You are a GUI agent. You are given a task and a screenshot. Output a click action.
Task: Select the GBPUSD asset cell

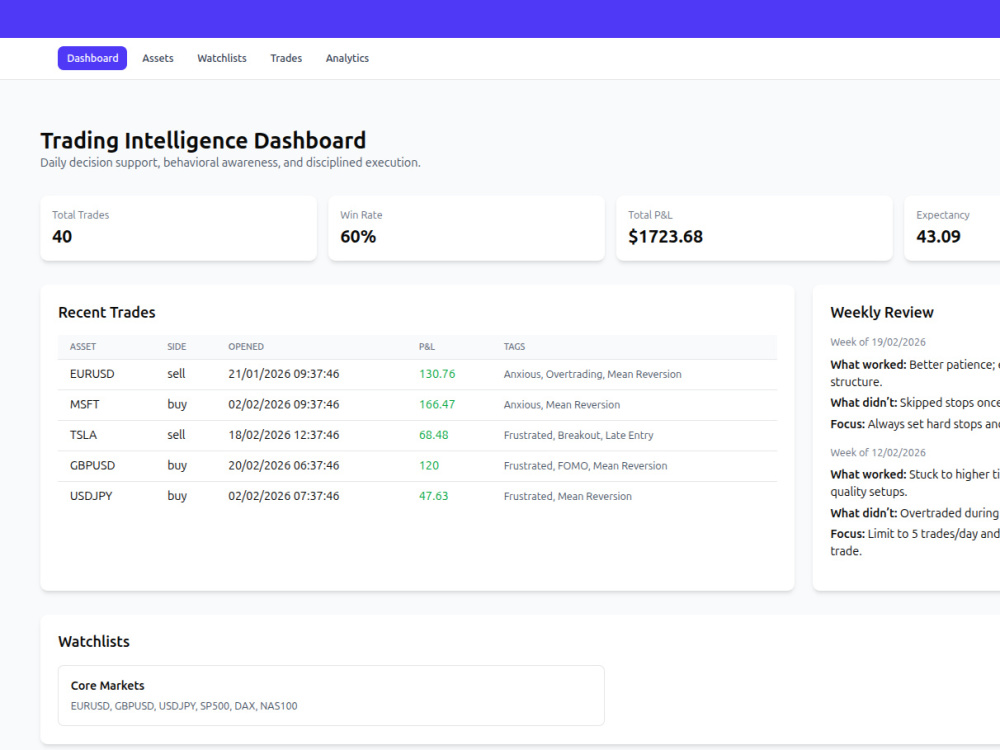click(x=92, y=466)
